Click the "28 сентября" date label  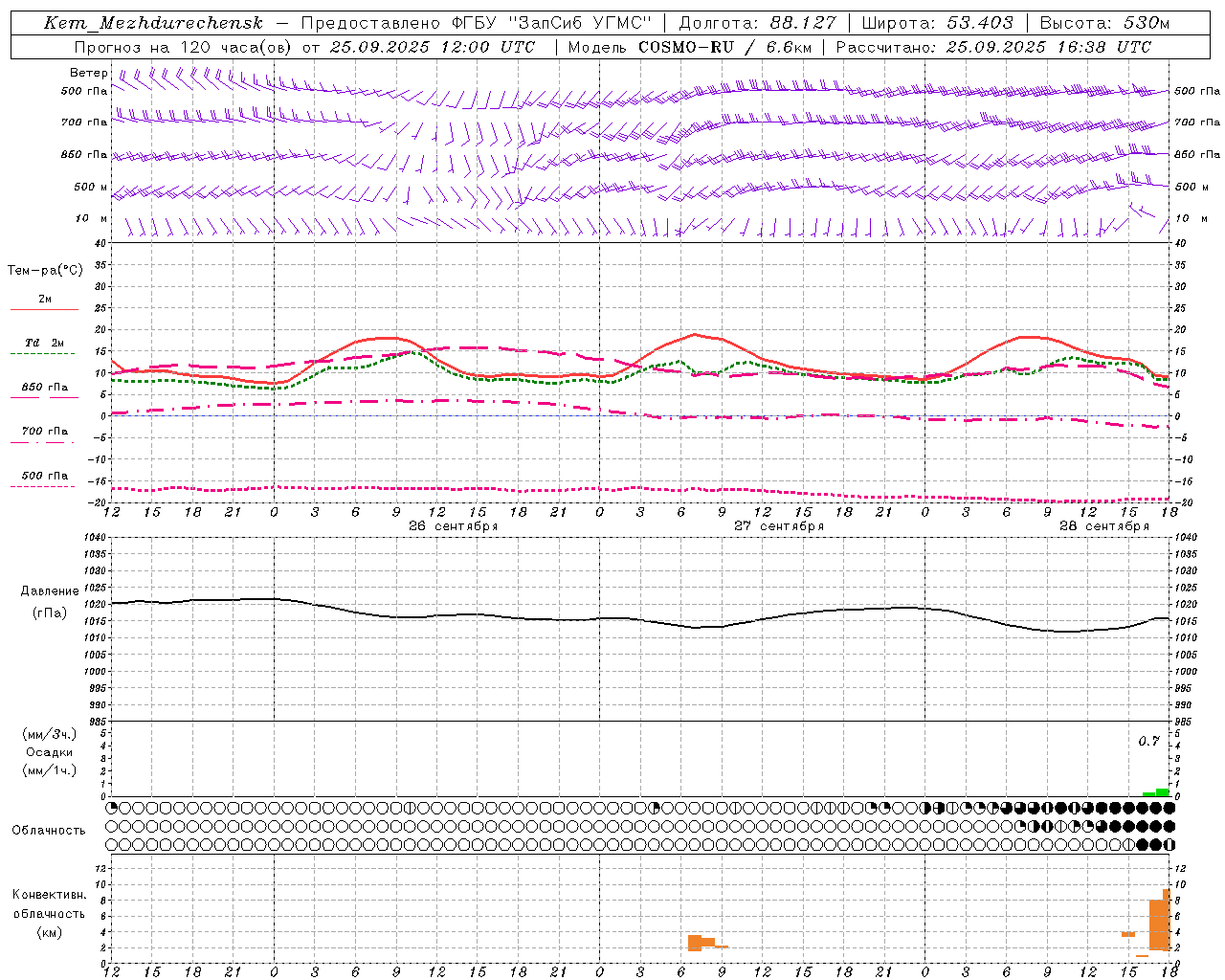click(1104, 525)
